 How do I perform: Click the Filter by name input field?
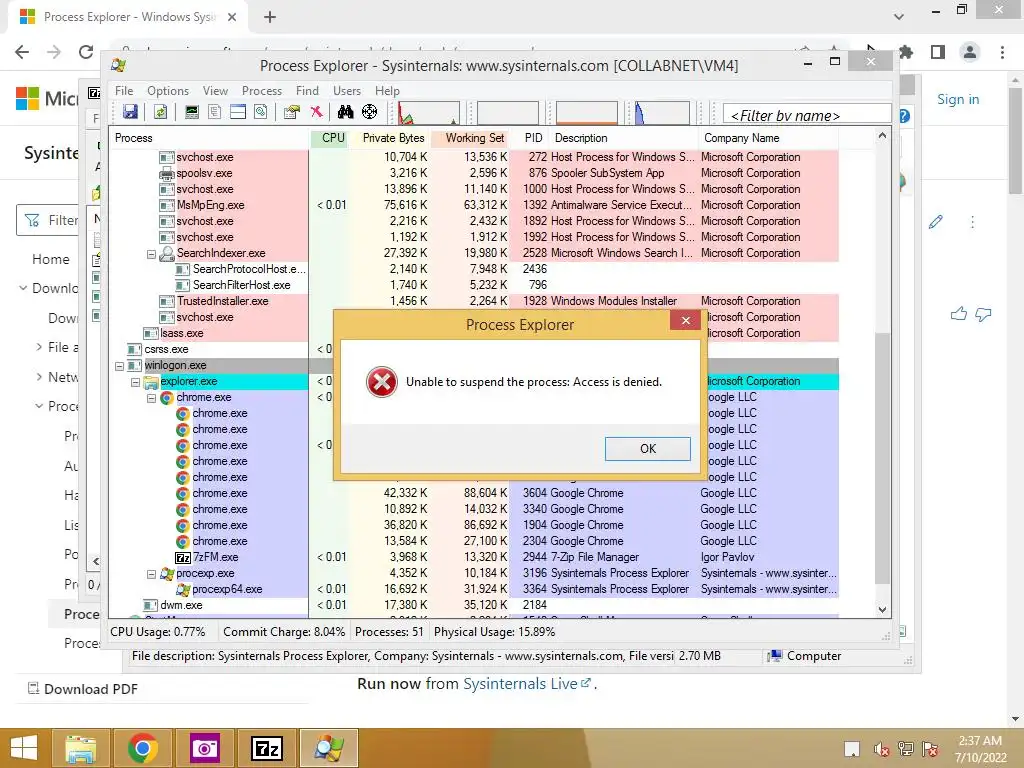pyautogui.click(x=807, y=116)
